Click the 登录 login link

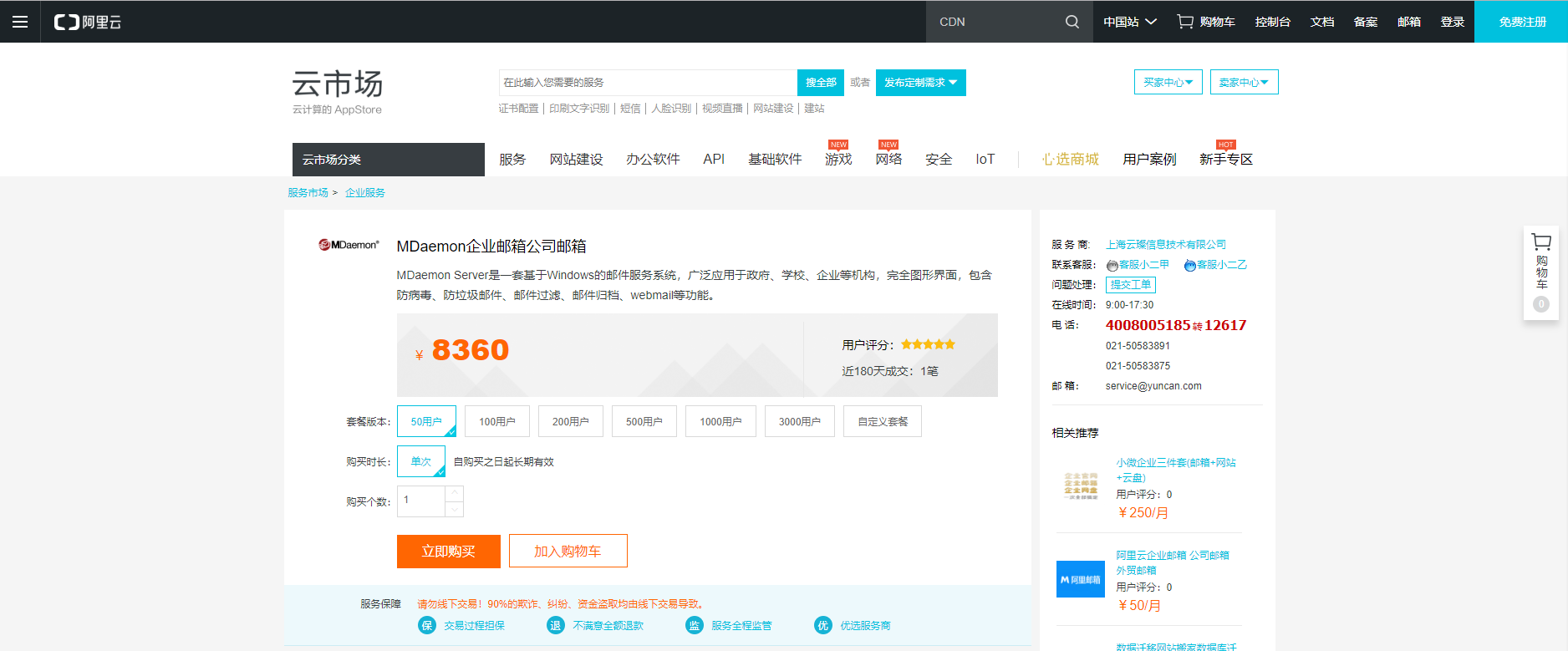(x=1453, y=22)
